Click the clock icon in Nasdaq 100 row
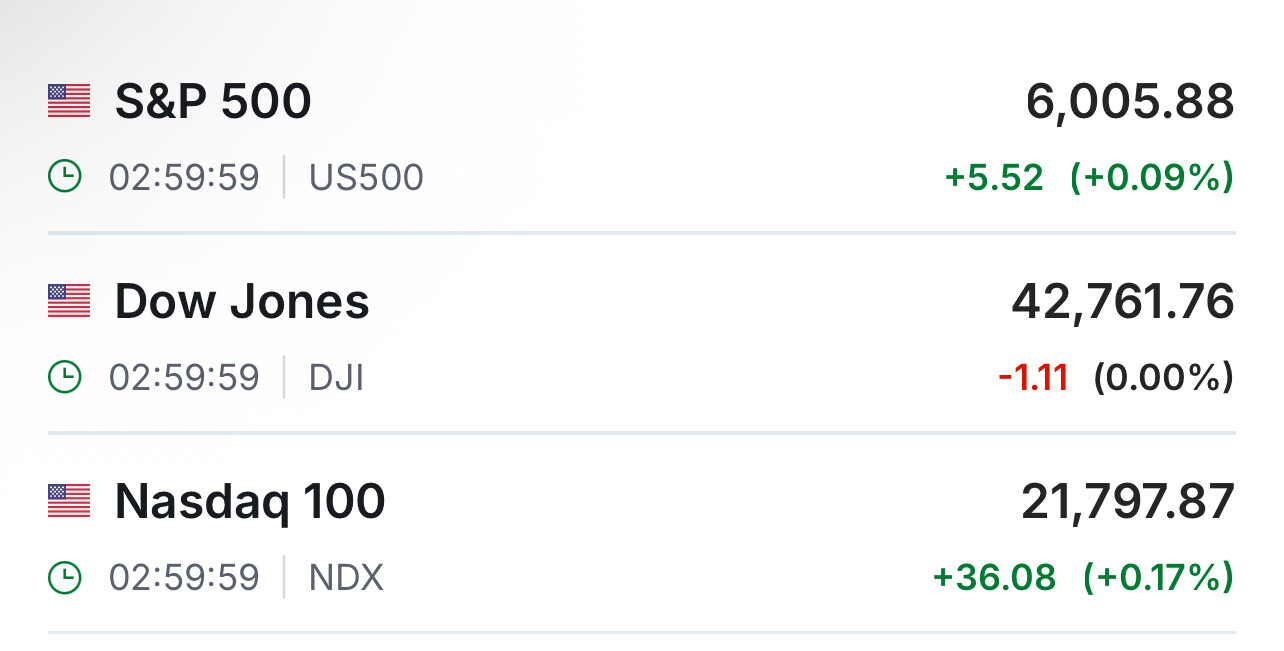This screenshot has width=1284, height=651. click(65, 578)
